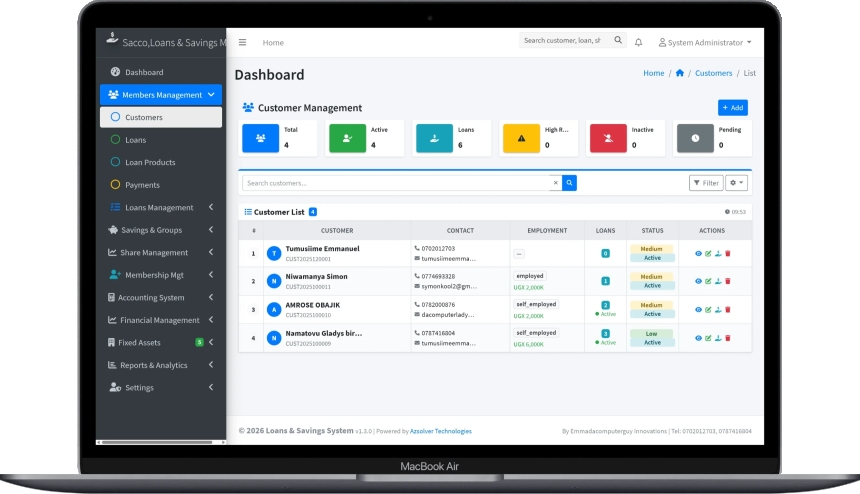Click the edit icon for Niwamanya Simon
This screenshot has height=494, width=860.
tap(708, 281)
